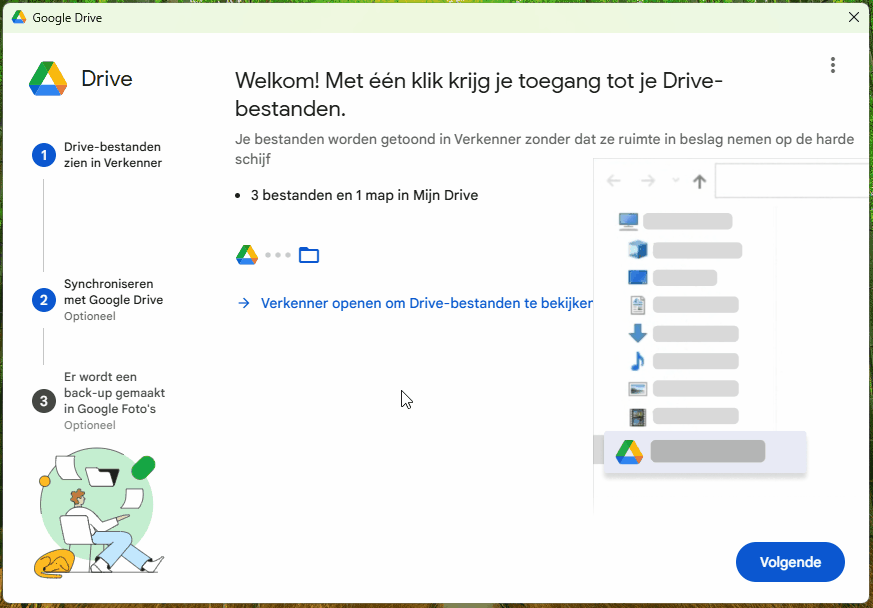Click the Google Drive logo in sidebar

48,78
